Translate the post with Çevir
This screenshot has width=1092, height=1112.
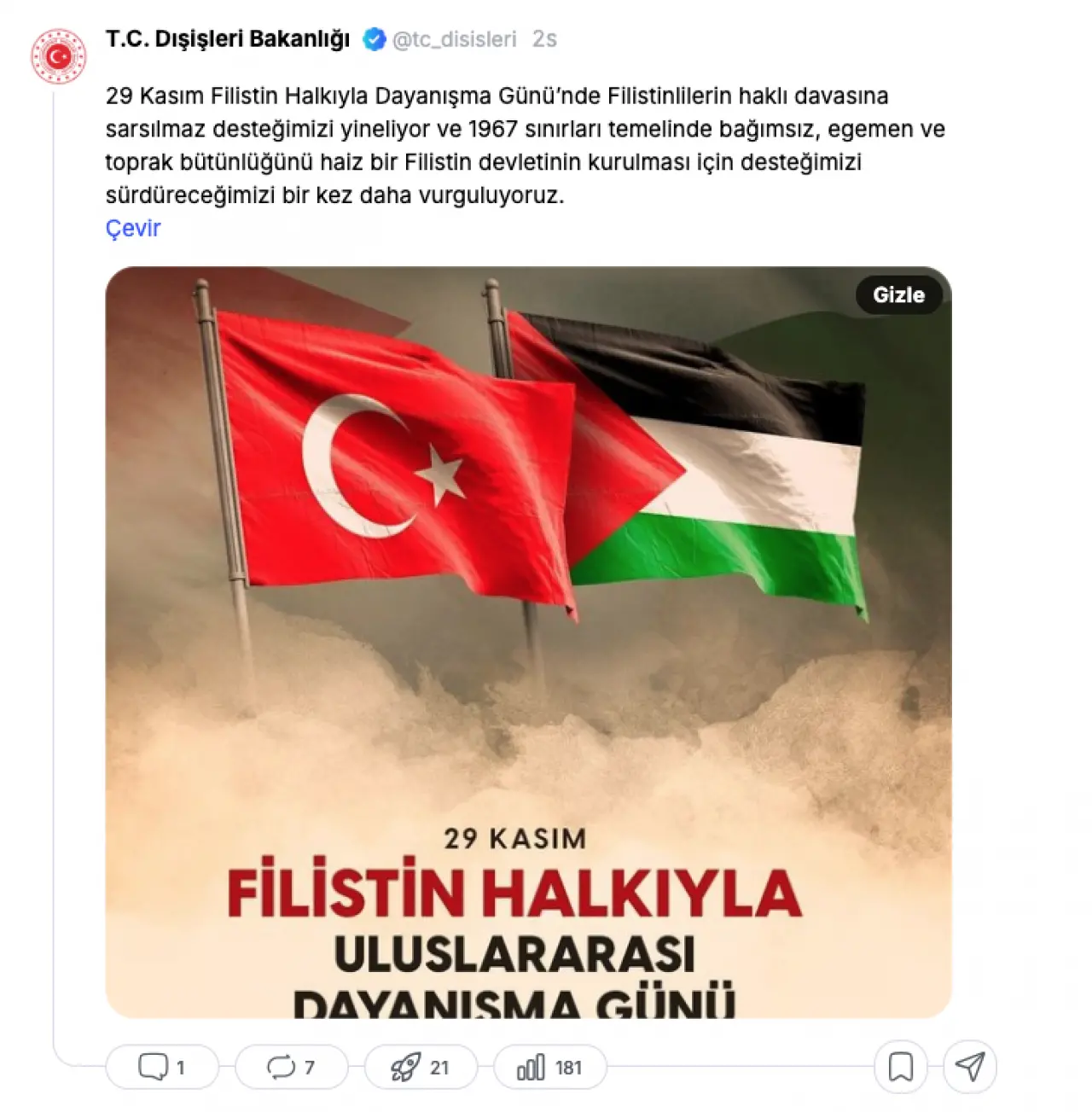(133, 228)
